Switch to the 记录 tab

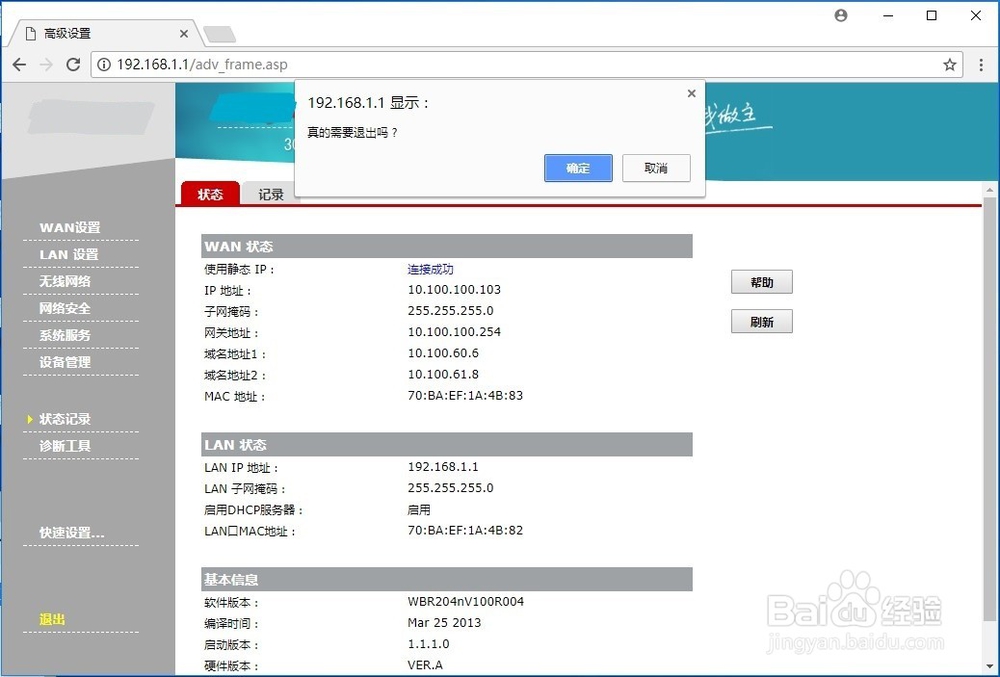pos(269,194)
